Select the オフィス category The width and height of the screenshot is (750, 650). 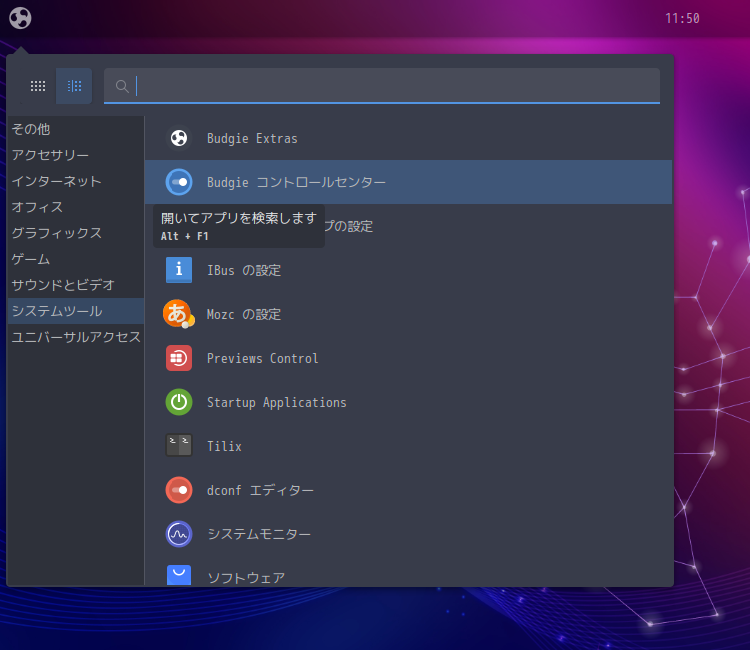[x=76, y=207]
